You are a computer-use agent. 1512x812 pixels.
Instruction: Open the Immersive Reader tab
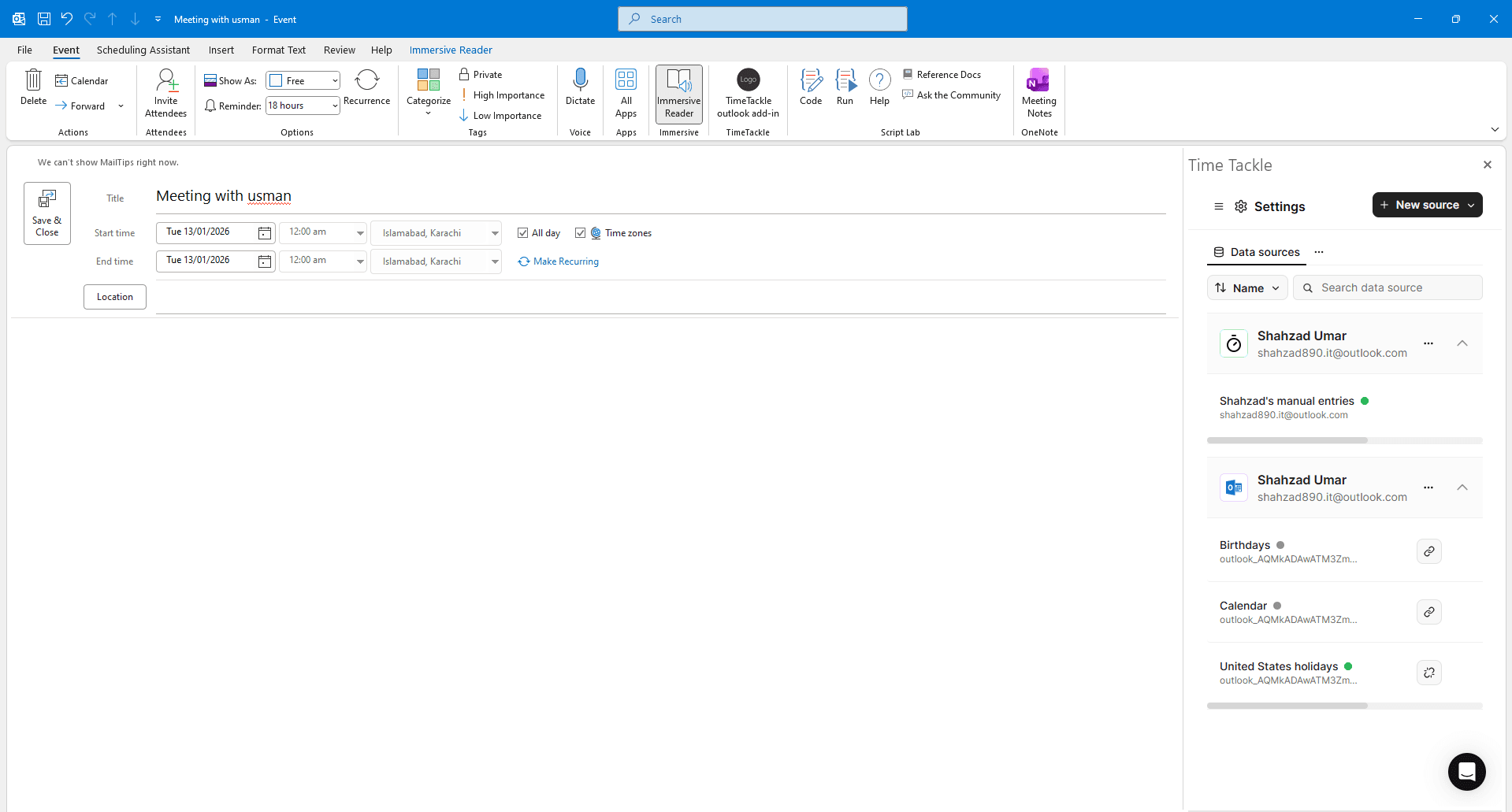tap(451, 50)
